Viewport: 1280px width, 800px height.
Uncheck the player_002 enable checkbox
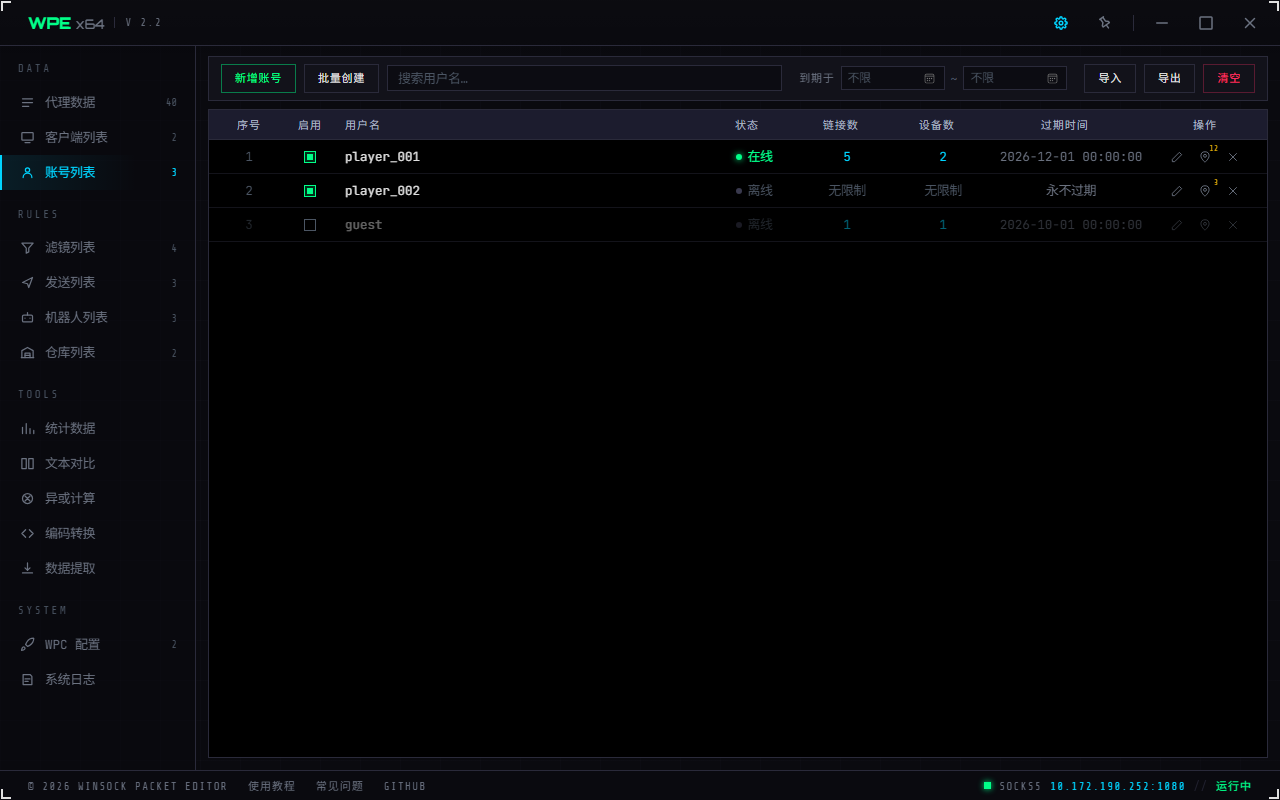[310, 191]
